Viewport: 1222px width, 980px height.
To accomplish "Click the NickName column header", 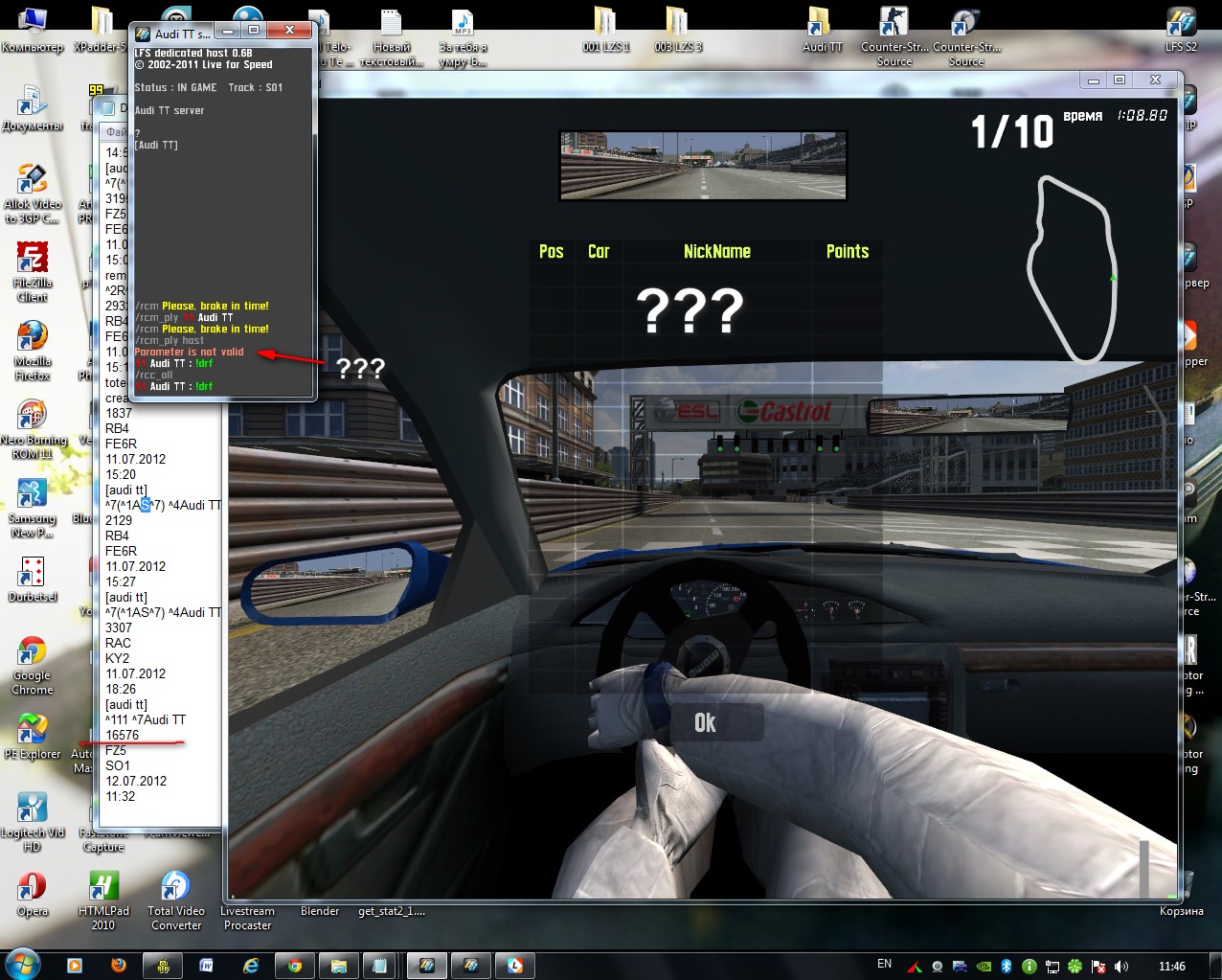I will pos(717,252).
